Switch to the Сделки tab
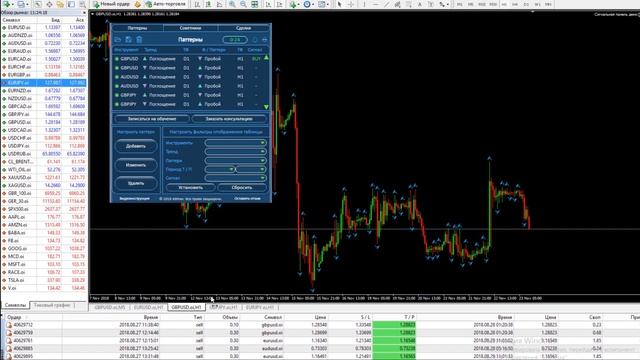Image resolution: width=640 pixels, height=360 pixels. click(x=244, y=28)
